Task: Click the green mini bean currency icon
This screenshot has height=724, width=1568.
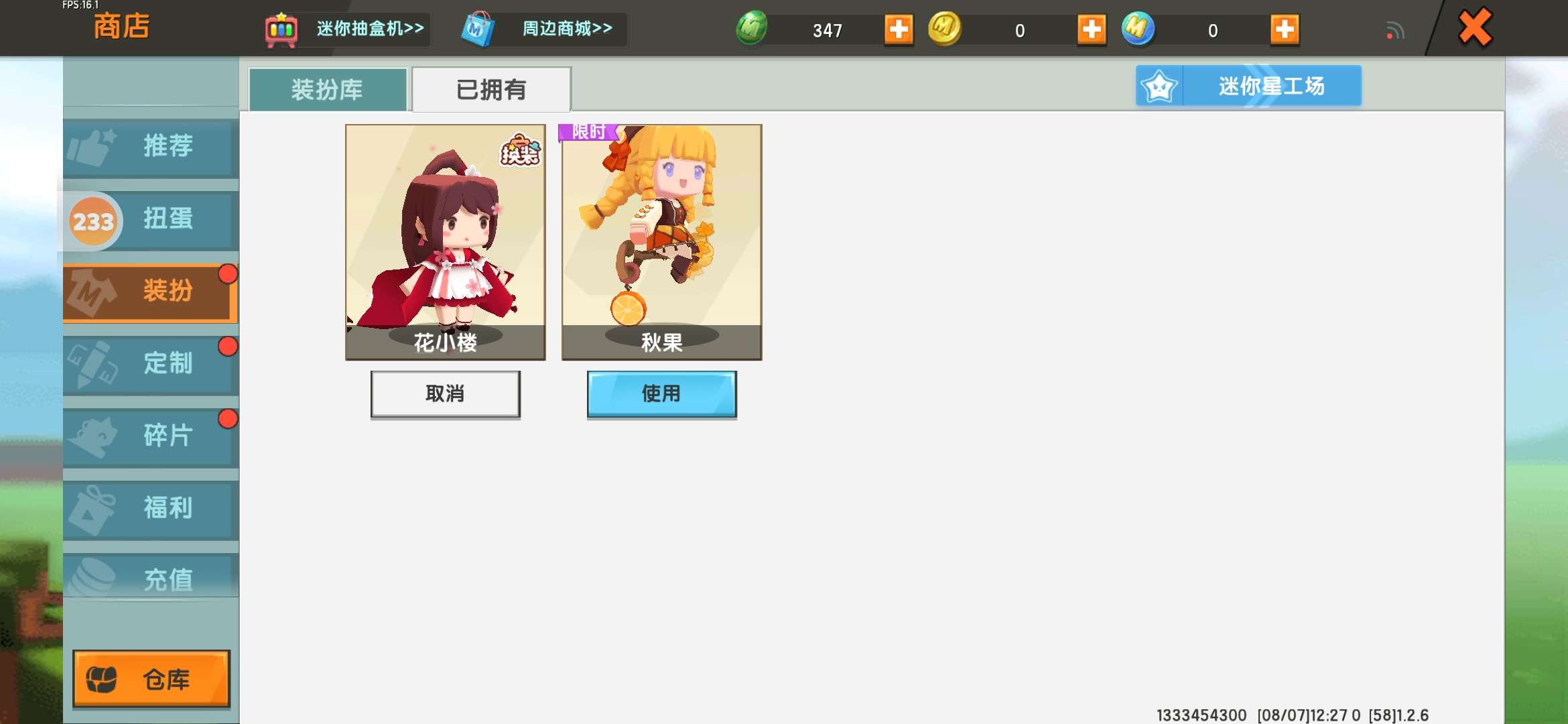Action: tap(752, 29)
